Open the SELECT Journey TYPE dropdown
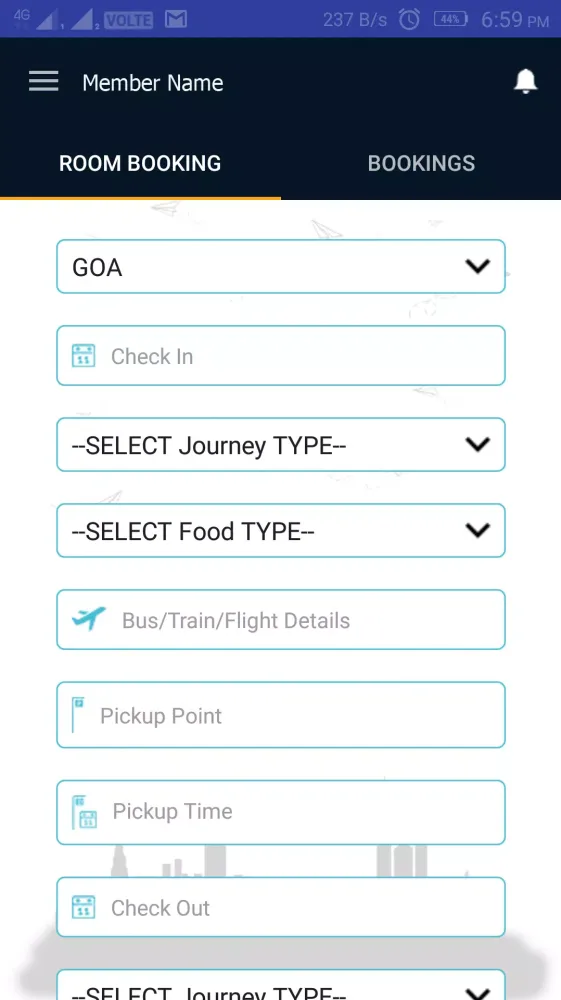The height and width of the screenshot is (1000, 561). (x=280, y=445)
